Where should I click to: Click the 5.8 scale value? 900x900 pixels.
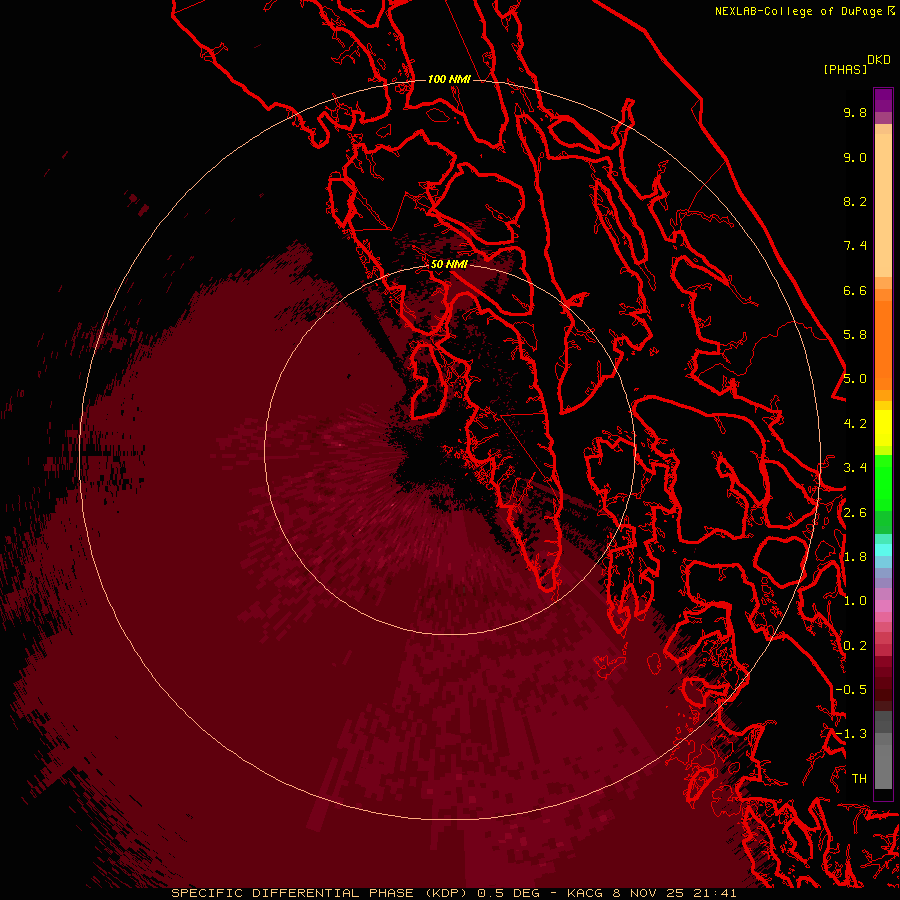pos(855,335)
